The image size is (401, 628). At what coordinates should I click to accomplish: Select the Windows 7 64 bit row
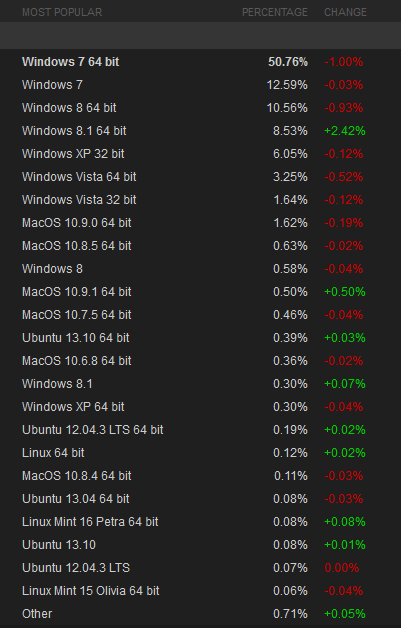[200, 62]
